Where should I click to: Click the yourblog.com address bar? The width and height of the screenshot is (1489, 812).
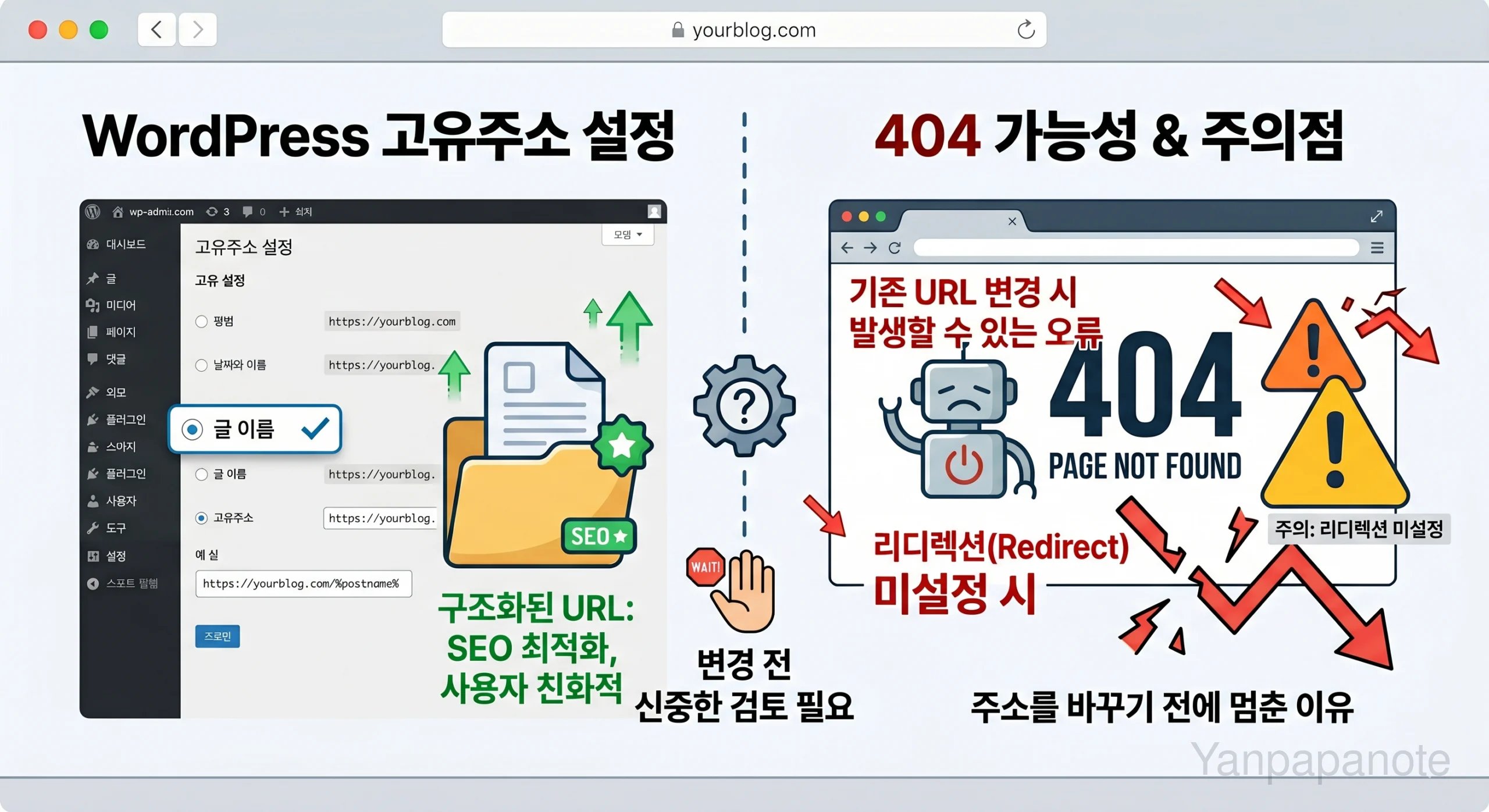pos(744,30)
